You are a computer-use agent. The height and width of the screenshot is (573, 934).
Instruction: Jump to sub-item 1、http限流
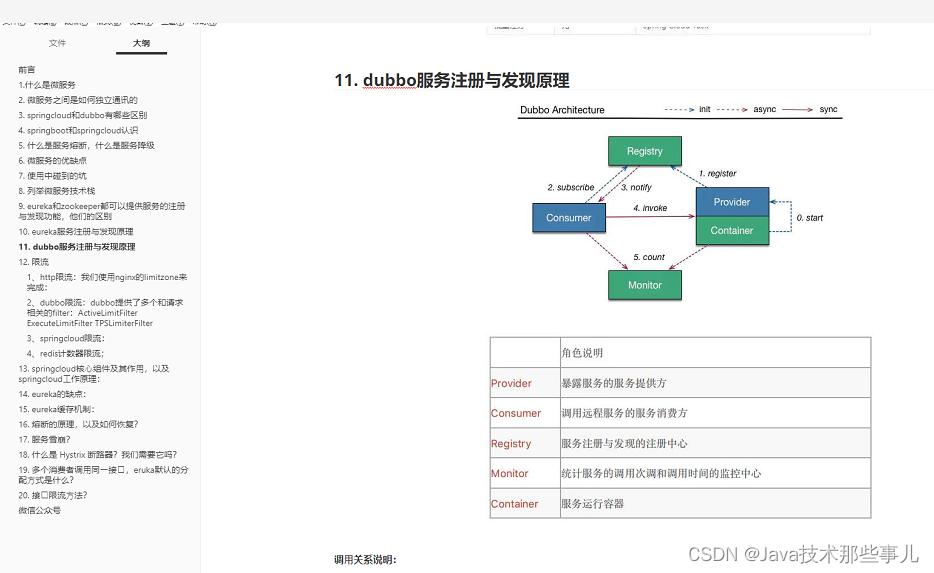click(x=107, y=282)
